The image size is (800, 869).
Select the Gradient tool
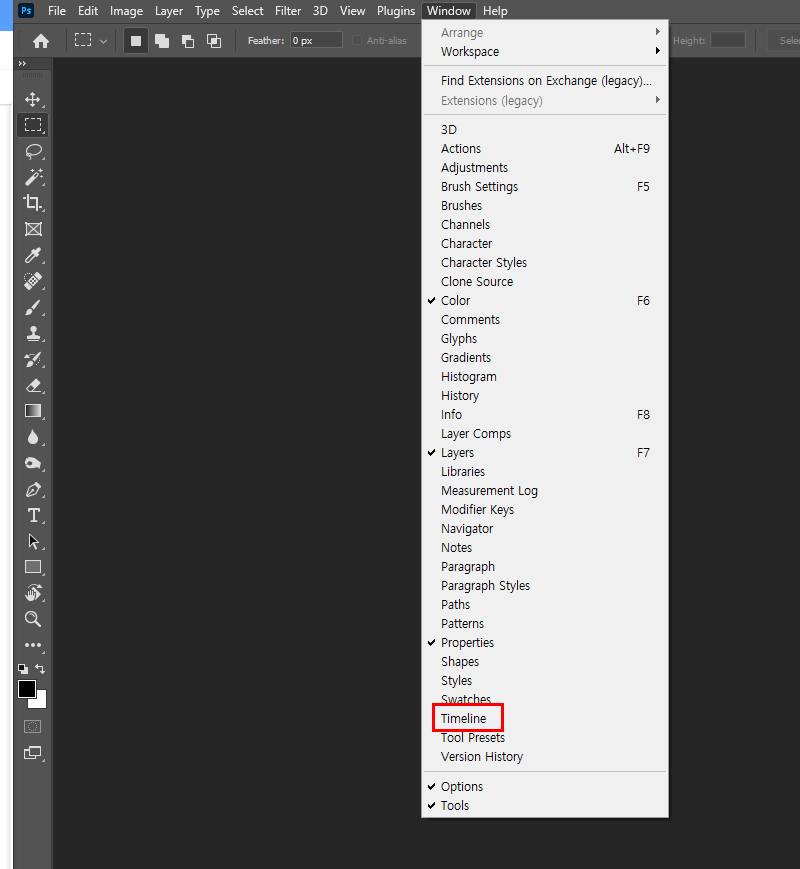tap(33, 411)
